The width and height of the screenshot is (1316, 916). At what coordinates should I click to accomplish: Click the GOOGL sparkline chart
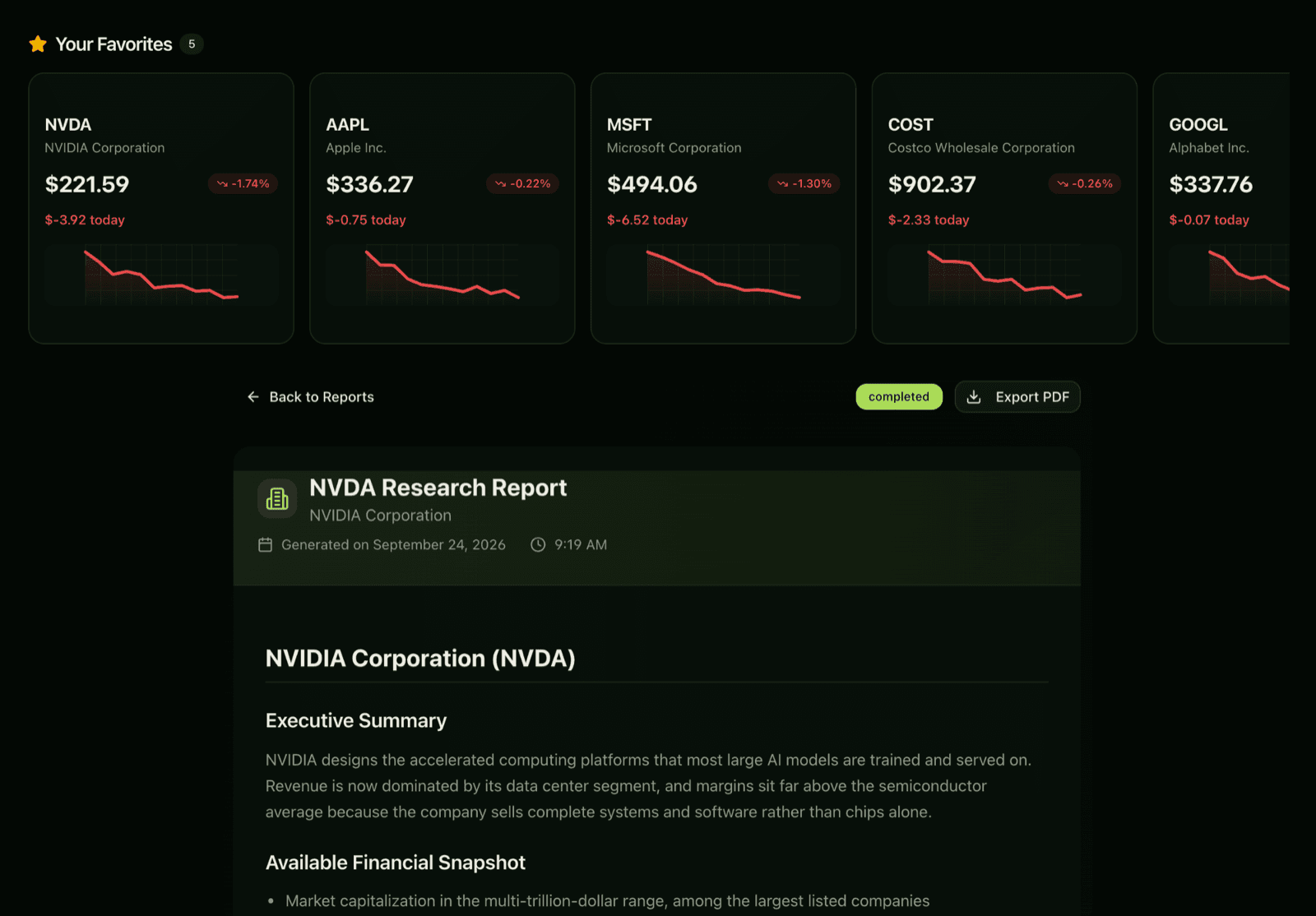[1230, 275]
